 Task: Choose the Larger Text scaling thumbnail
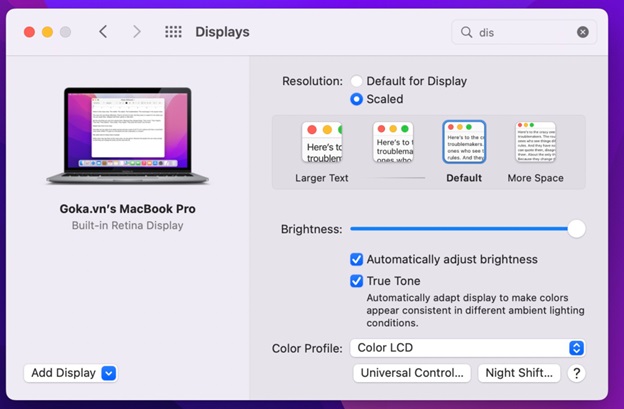[x=322, y=142]
